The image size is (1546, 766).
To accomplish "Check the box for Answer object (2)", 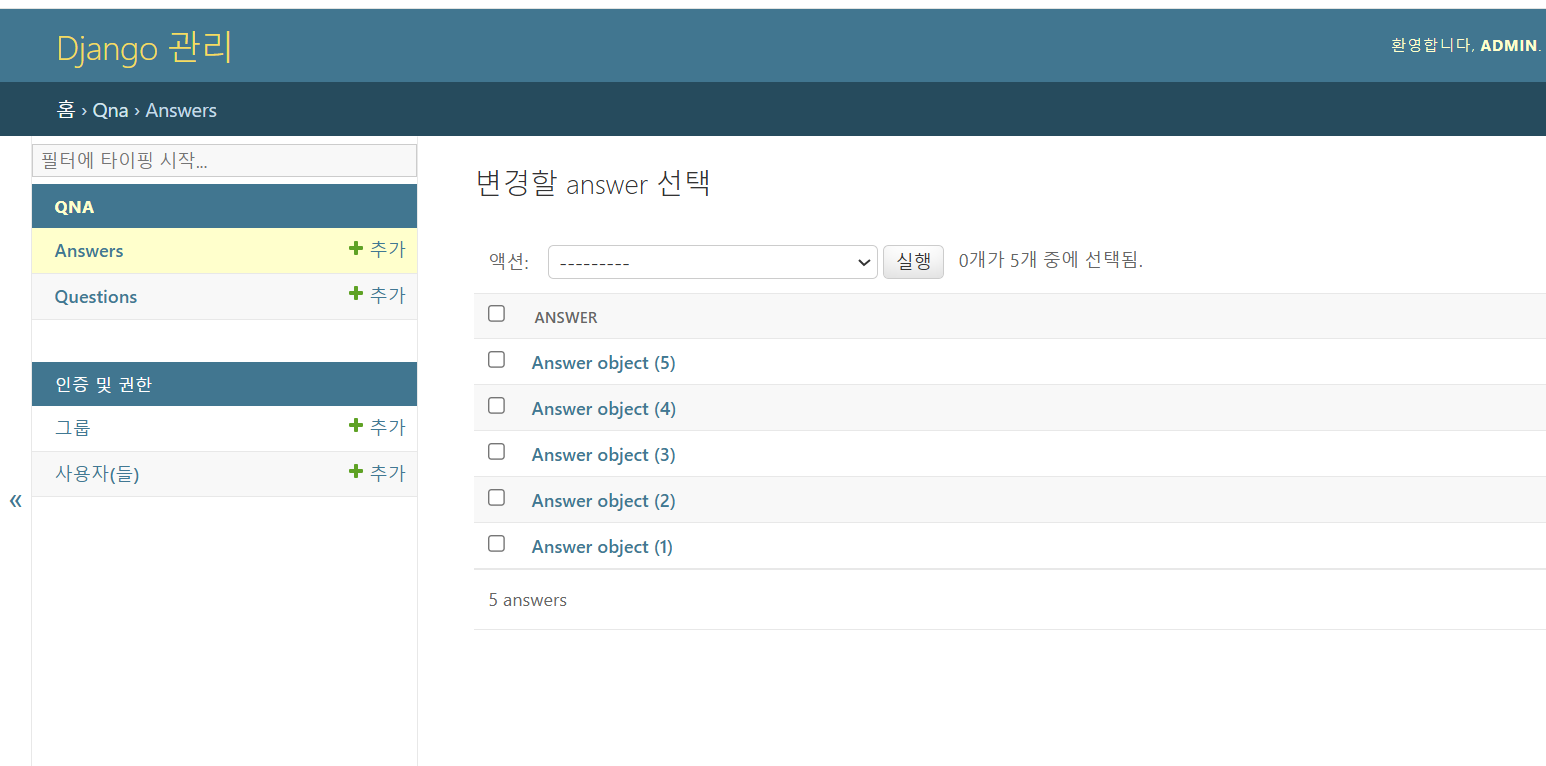I will pyautogui.click(x=496, y=498).
